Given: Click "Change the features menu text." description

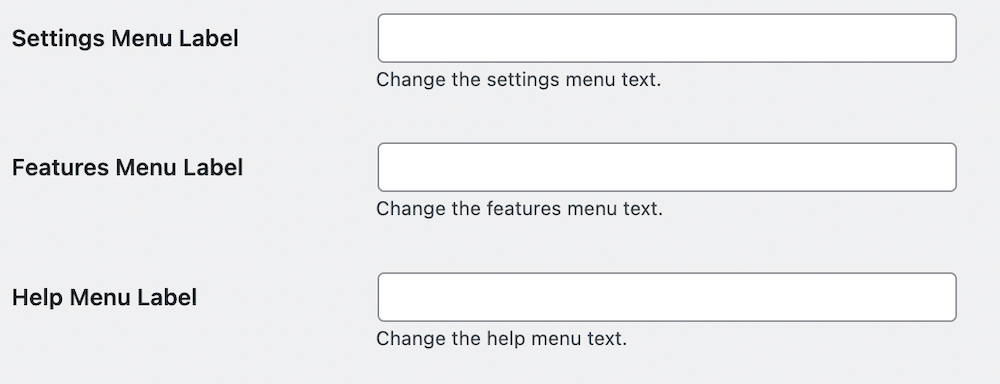Looking at the screenshot, I should click(520, 209).
